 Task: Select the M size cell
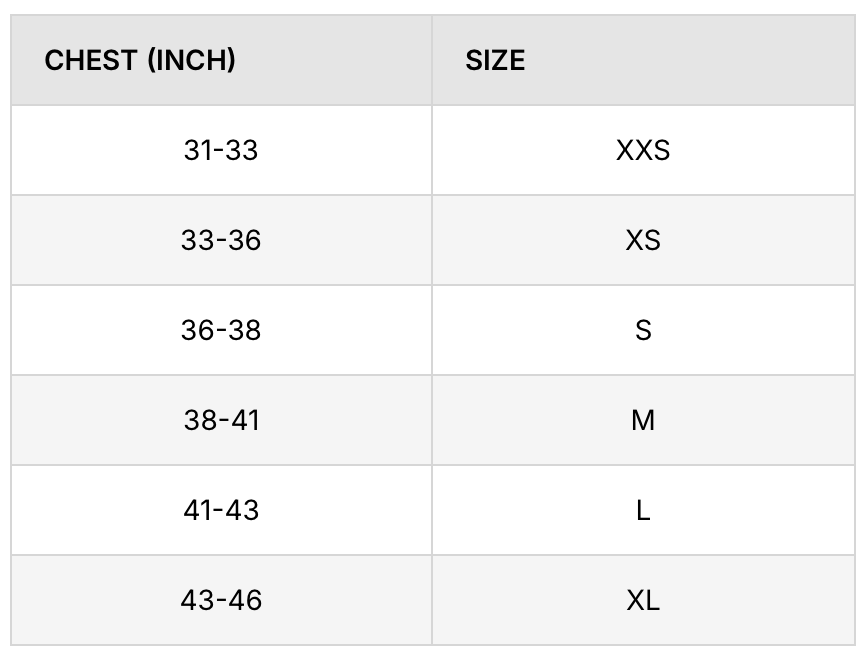[x=643, y=420]
